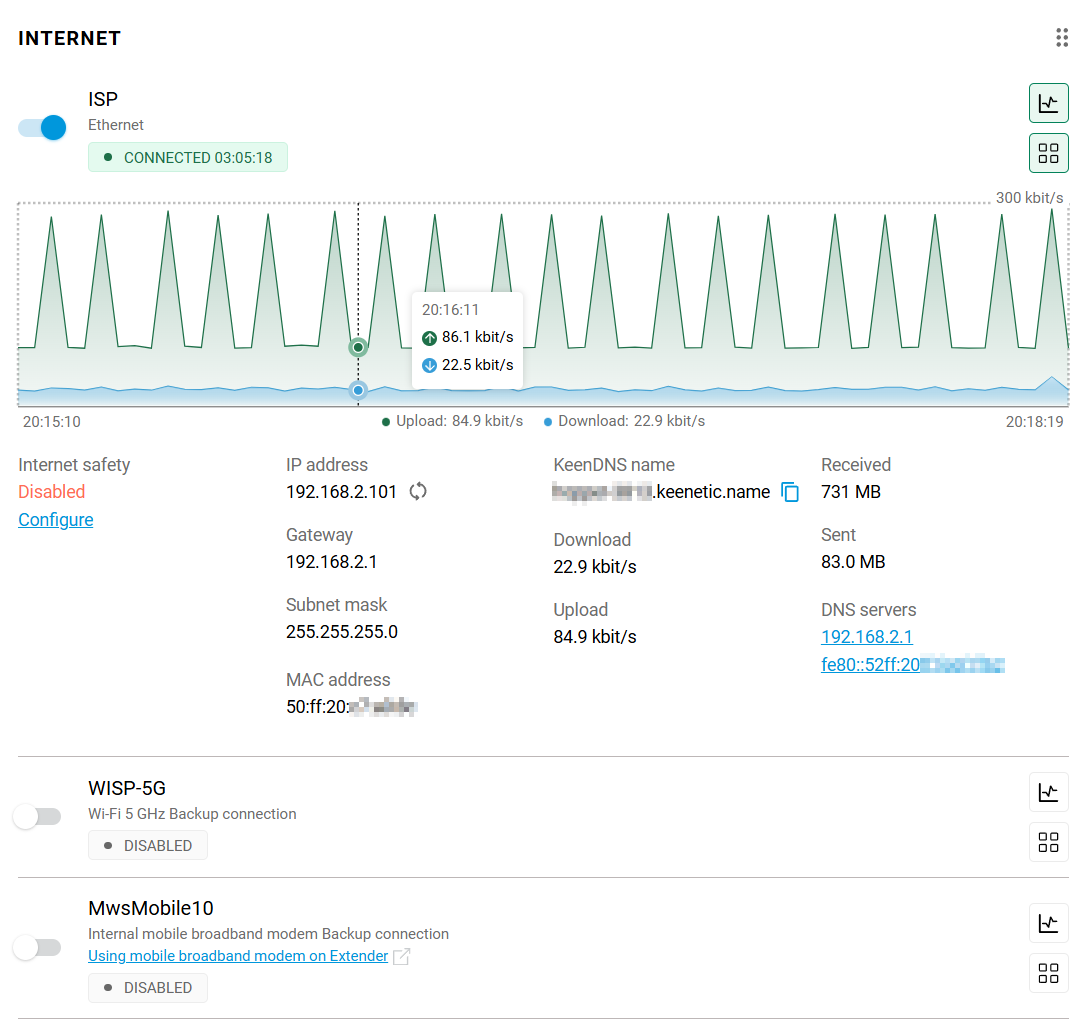The image size is (1092, 1023).
Task: Show the MwsMobile10 traffic graph
Action: point(1048,922)
